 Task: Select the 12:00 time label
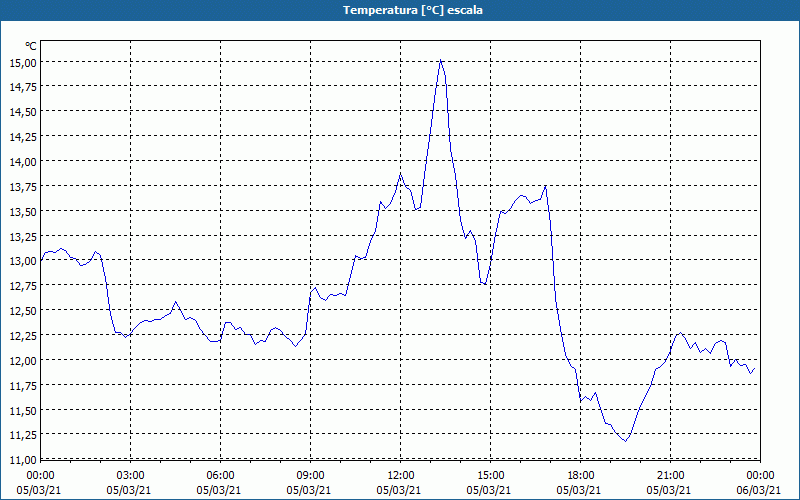coord(401,476)
